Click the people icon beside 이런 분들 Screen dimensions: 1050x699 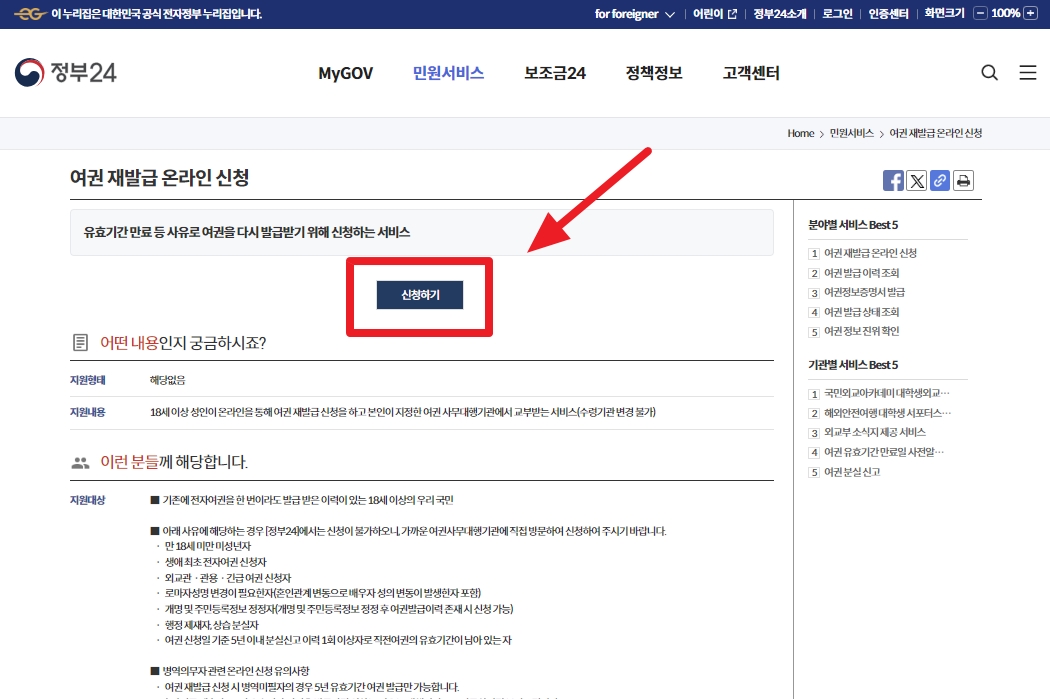pyautogui.click(x=80, y=463)
